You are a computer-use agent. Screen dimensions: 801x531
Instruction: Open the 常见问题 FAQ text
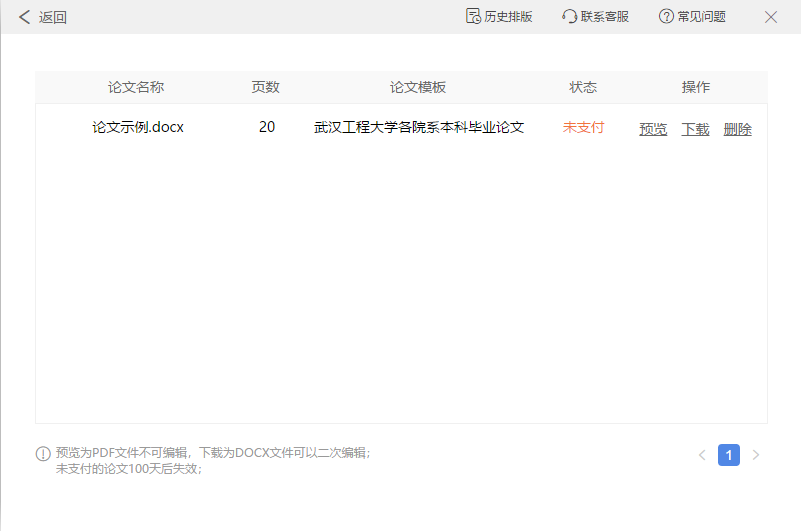(701, 17)
